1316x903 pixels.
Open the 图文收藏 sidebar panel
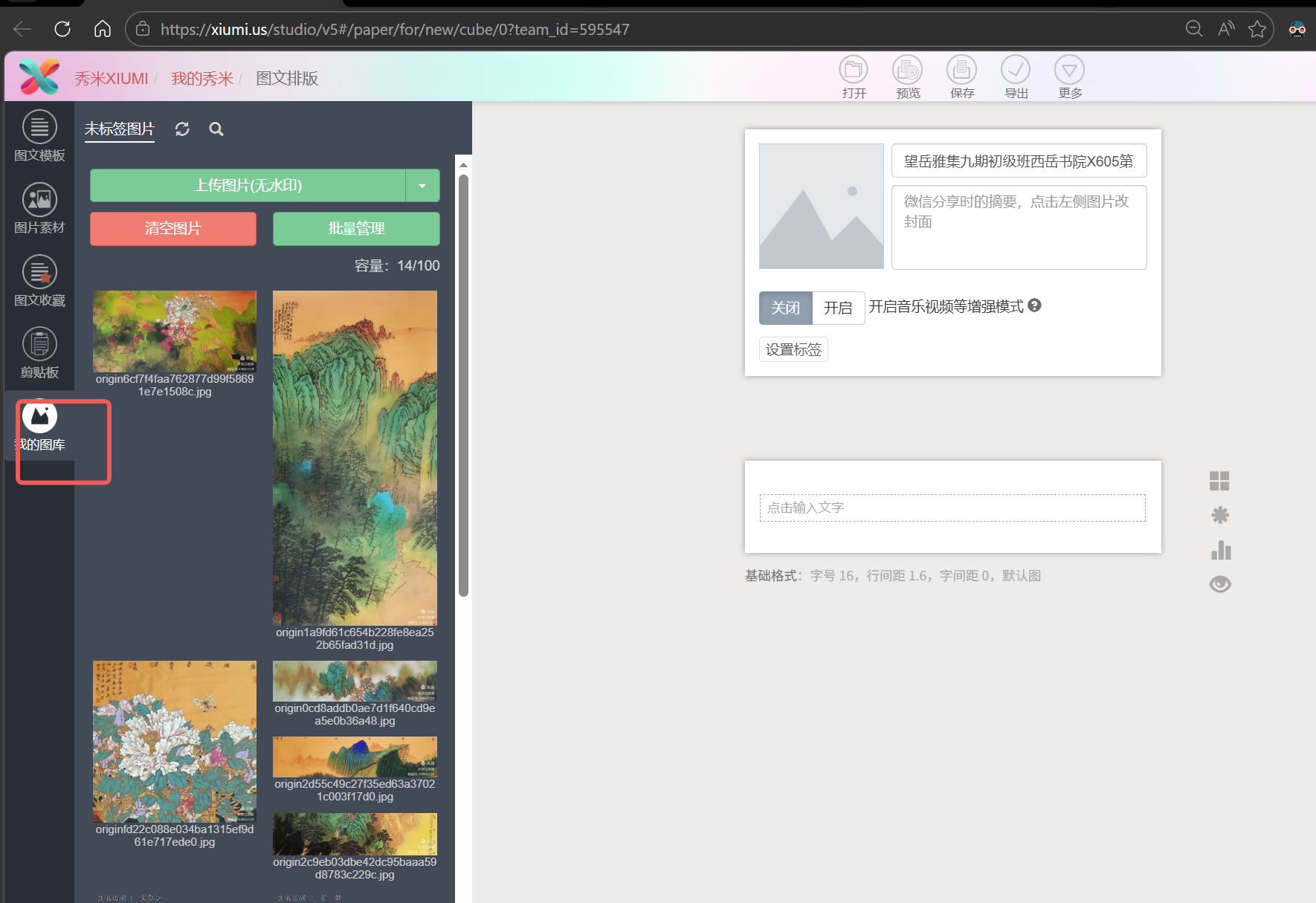pyautogui.click(x=39, y=282)
